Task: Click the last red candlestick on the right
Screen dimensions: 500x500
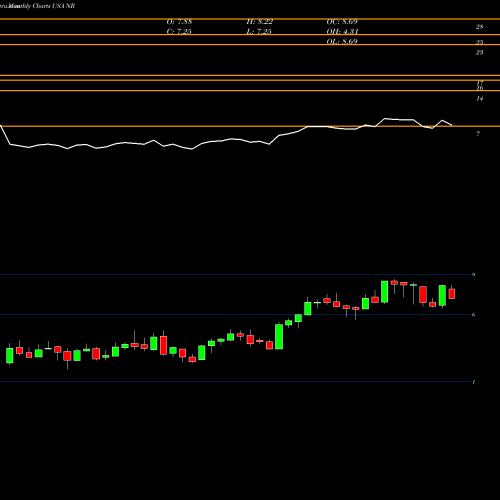Action: (x=452, y=294)
